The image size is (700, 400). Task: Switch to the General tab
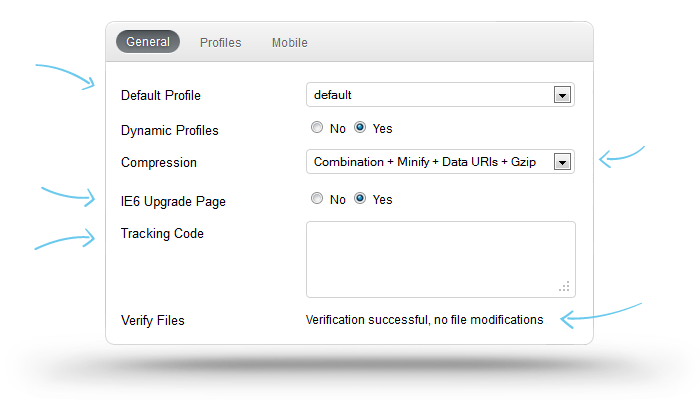pyautogui.click(x=147, y=42)
